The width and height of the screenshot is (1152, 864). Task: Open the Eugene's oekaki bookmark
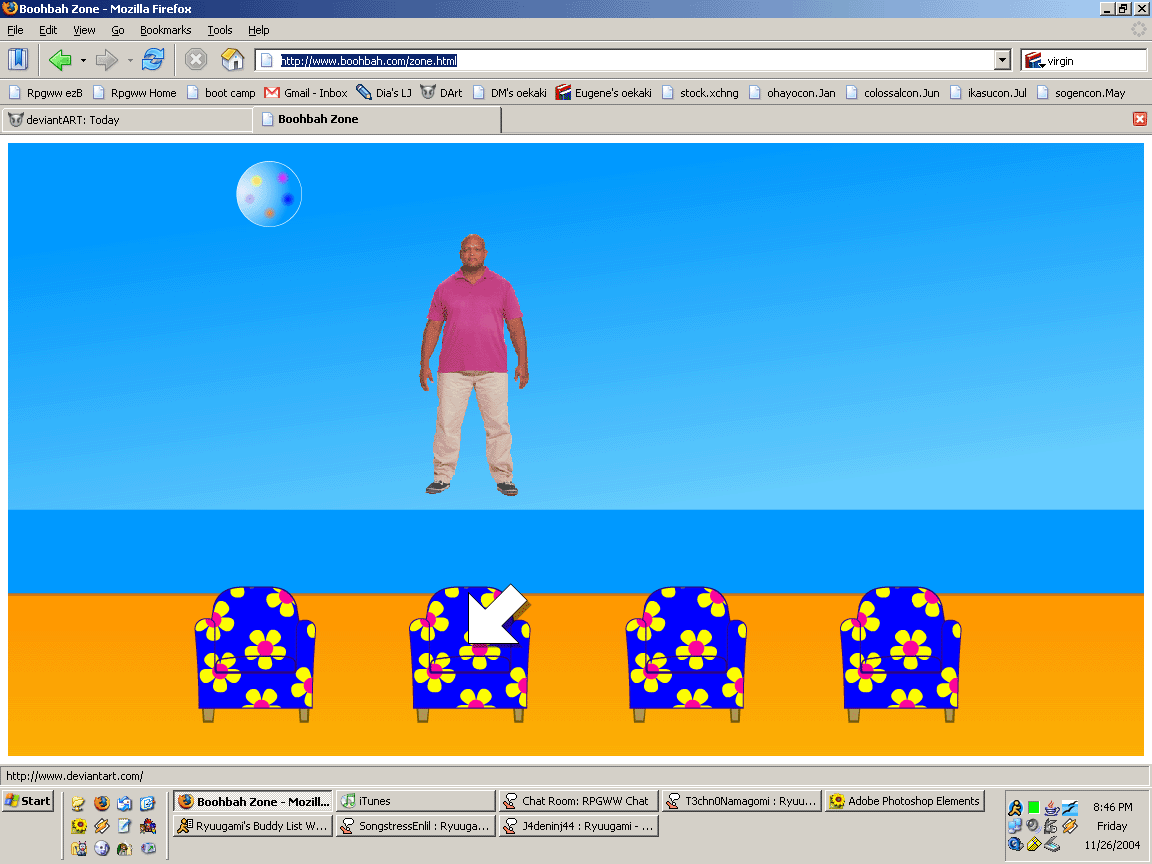pyautogui.click(x=604, y=93)
